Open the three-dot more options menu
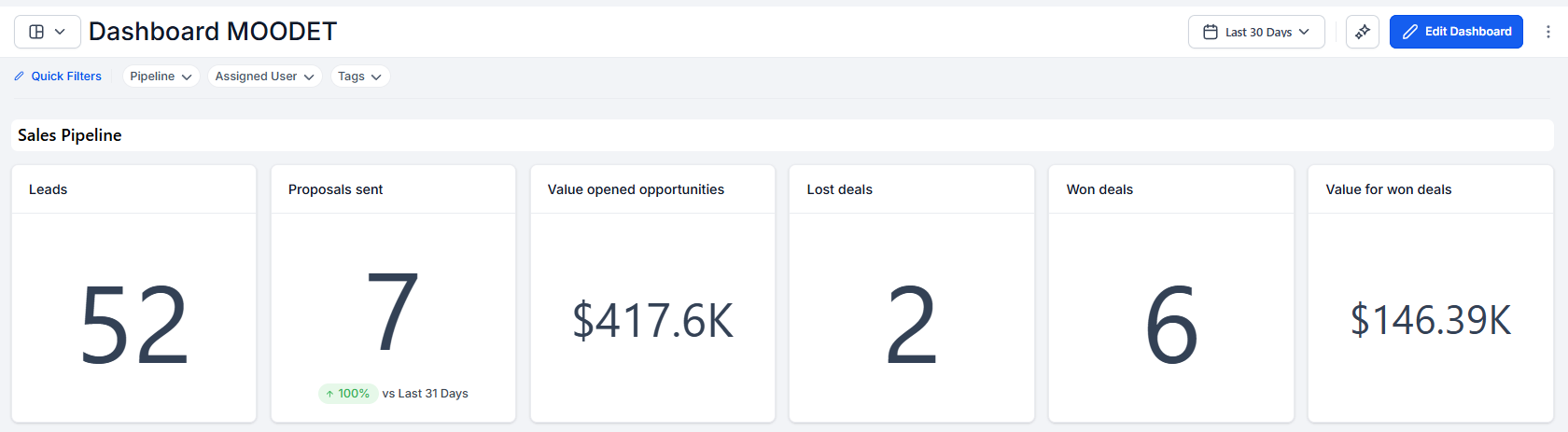Image resolution: width=1568 pixels, height=432 pixels. [1548, 32]
